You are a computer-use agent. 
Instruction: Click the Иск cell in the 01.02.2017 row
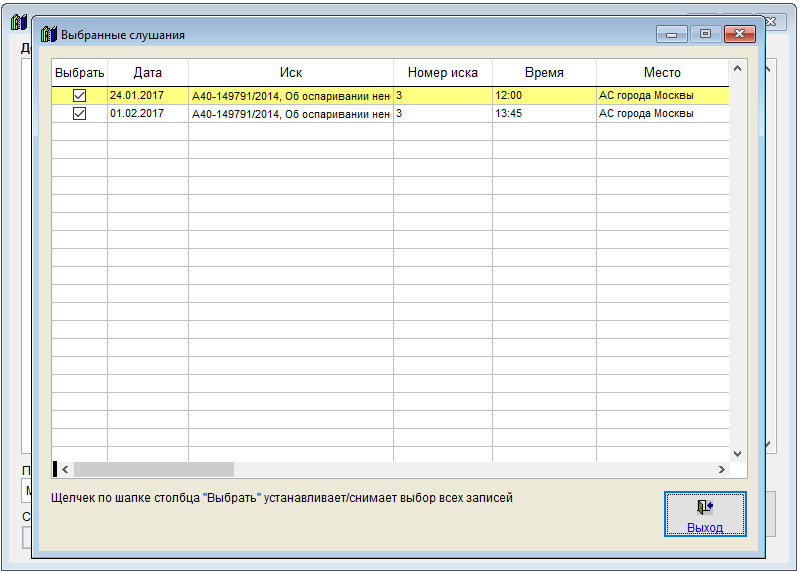tap(291, 113)
